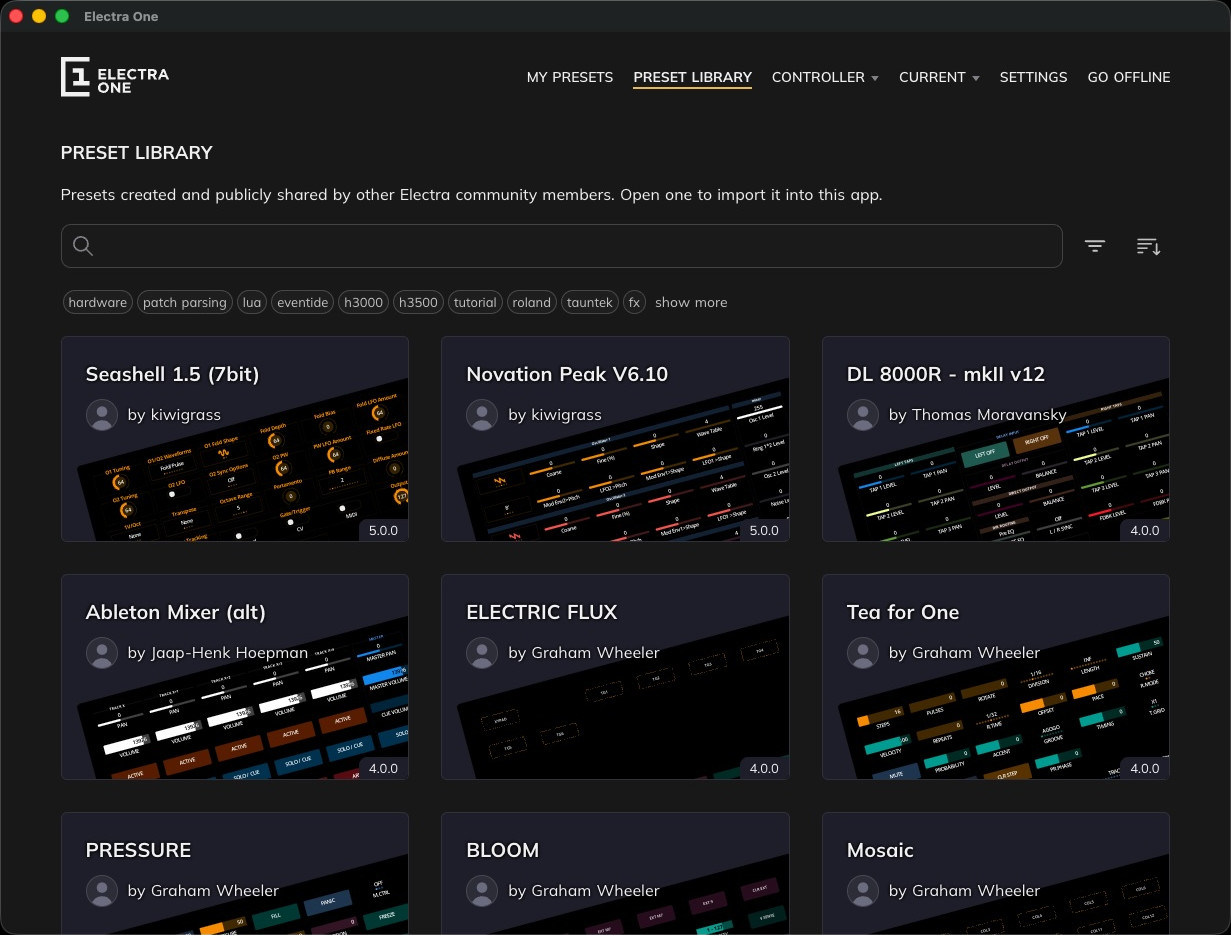1231x935 pixels.
Task: Click 4.0.0 badge on ELECTRIC FLUX card
Action: pos(764,768)
